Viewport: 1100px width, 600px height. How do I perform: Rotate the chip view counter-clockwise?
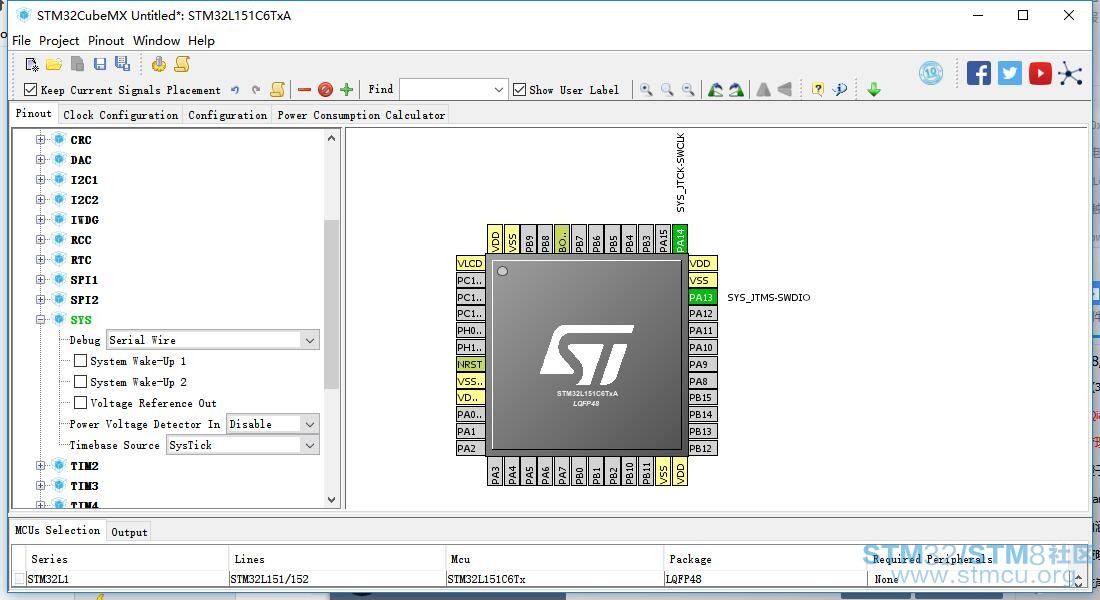tap(737, 90)
